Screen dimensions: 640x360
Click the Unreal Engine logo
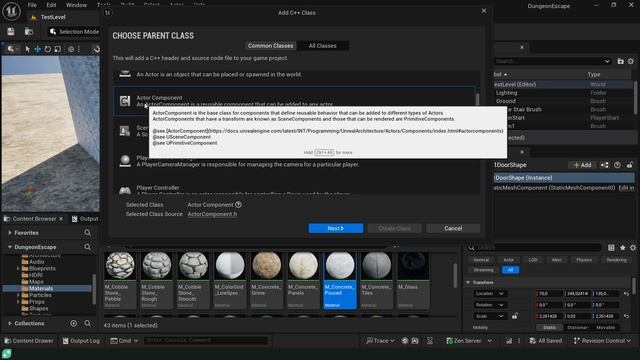tap(11, 11)
